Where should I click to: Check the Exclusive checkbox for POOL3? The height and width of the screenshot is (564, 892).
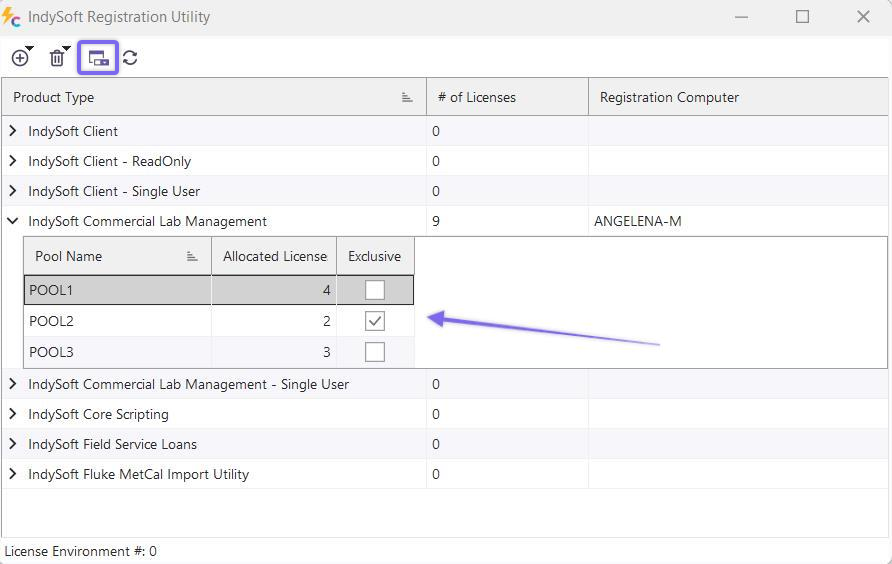[x=375, y=352]
